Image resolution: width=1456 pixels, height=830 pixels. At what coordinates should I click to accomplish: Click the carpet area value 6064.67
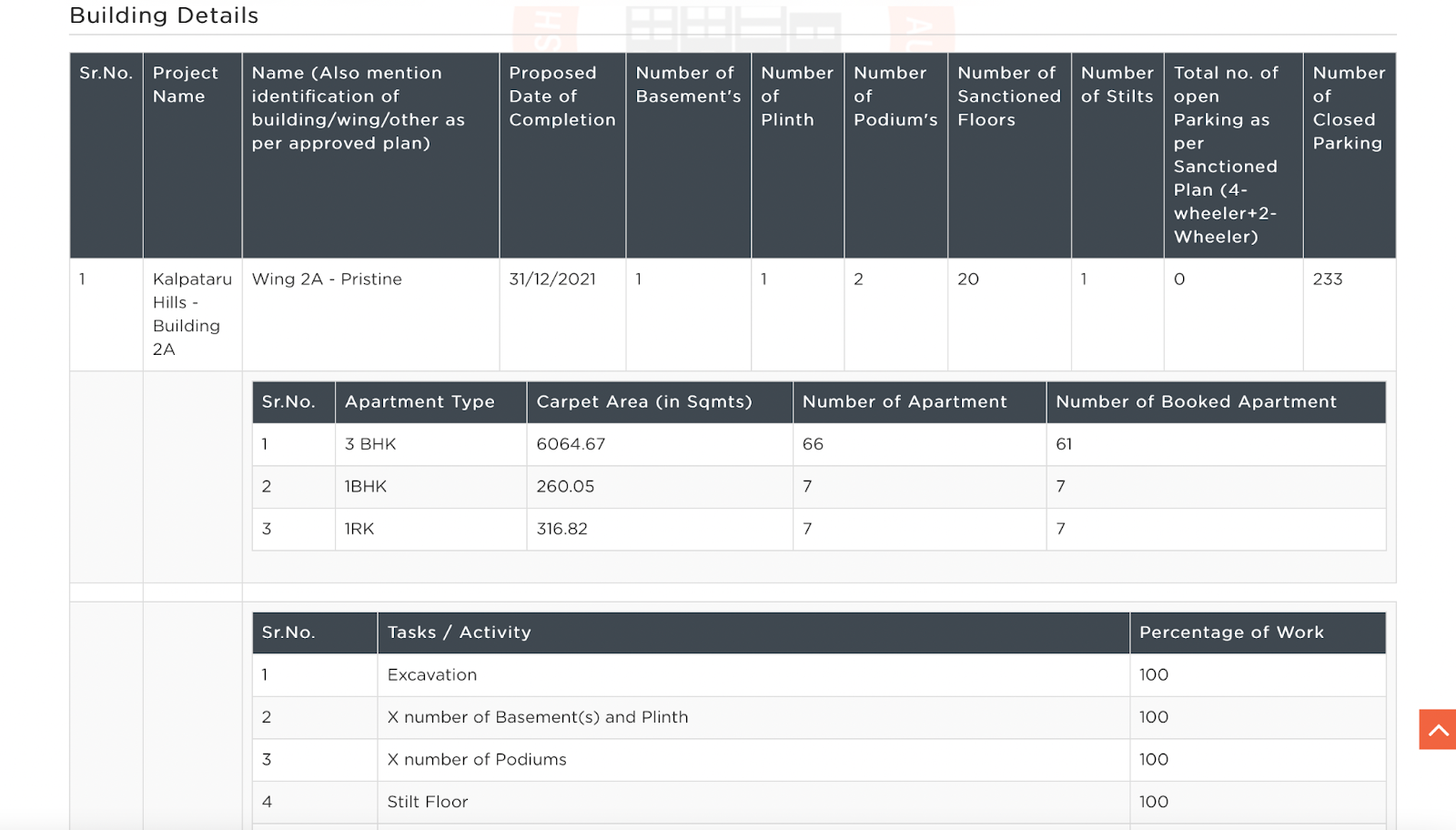(x=571, y=444)
